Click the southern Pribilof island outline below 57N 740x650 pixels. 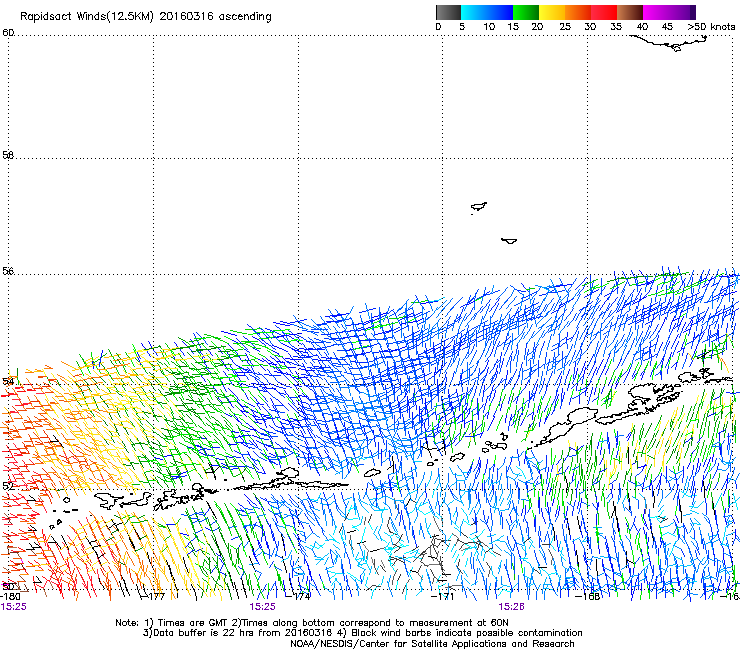pos(509,241)
